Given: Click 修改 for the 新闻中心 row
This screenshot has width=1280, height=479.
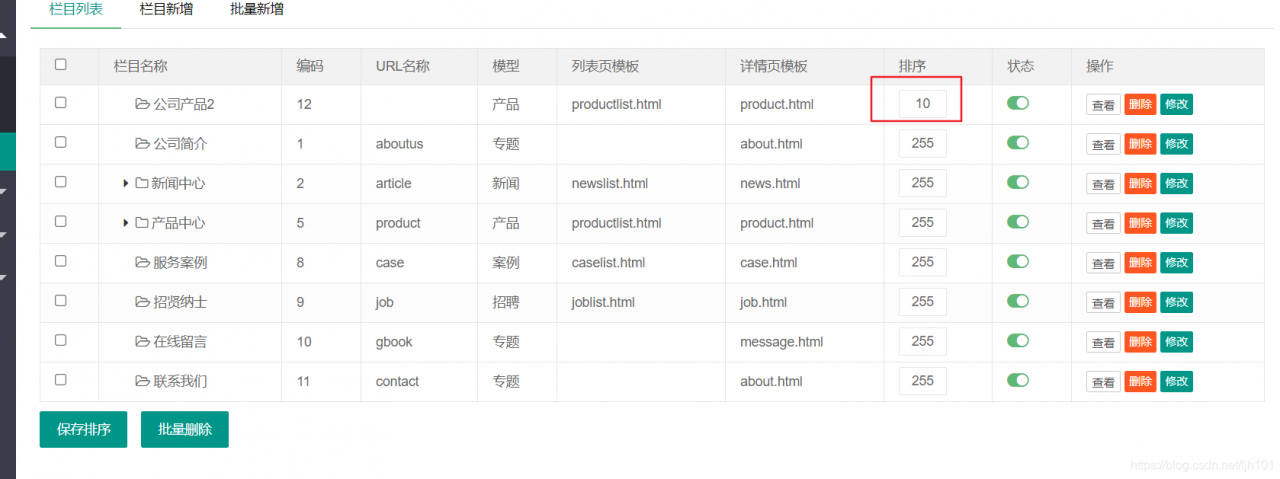Looking at the screenshot, I should pos(1176,183).
